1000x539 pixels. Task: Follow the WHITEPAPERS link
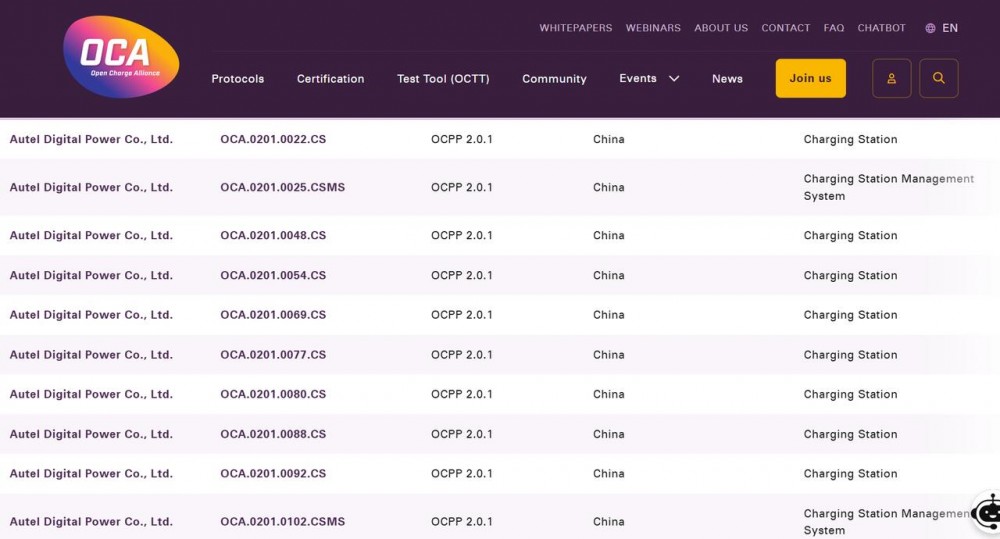click(576, 28)
